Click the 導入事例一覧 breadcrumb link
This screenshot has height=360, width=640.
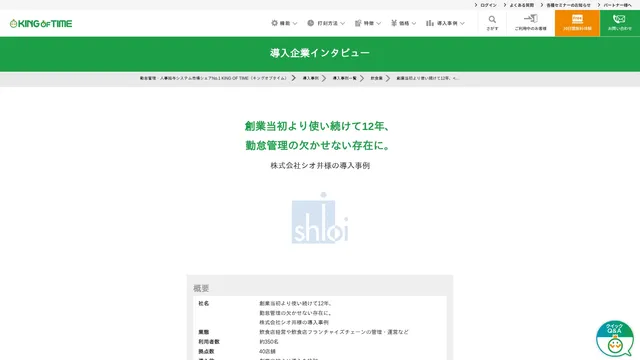[x=344, y=78]
